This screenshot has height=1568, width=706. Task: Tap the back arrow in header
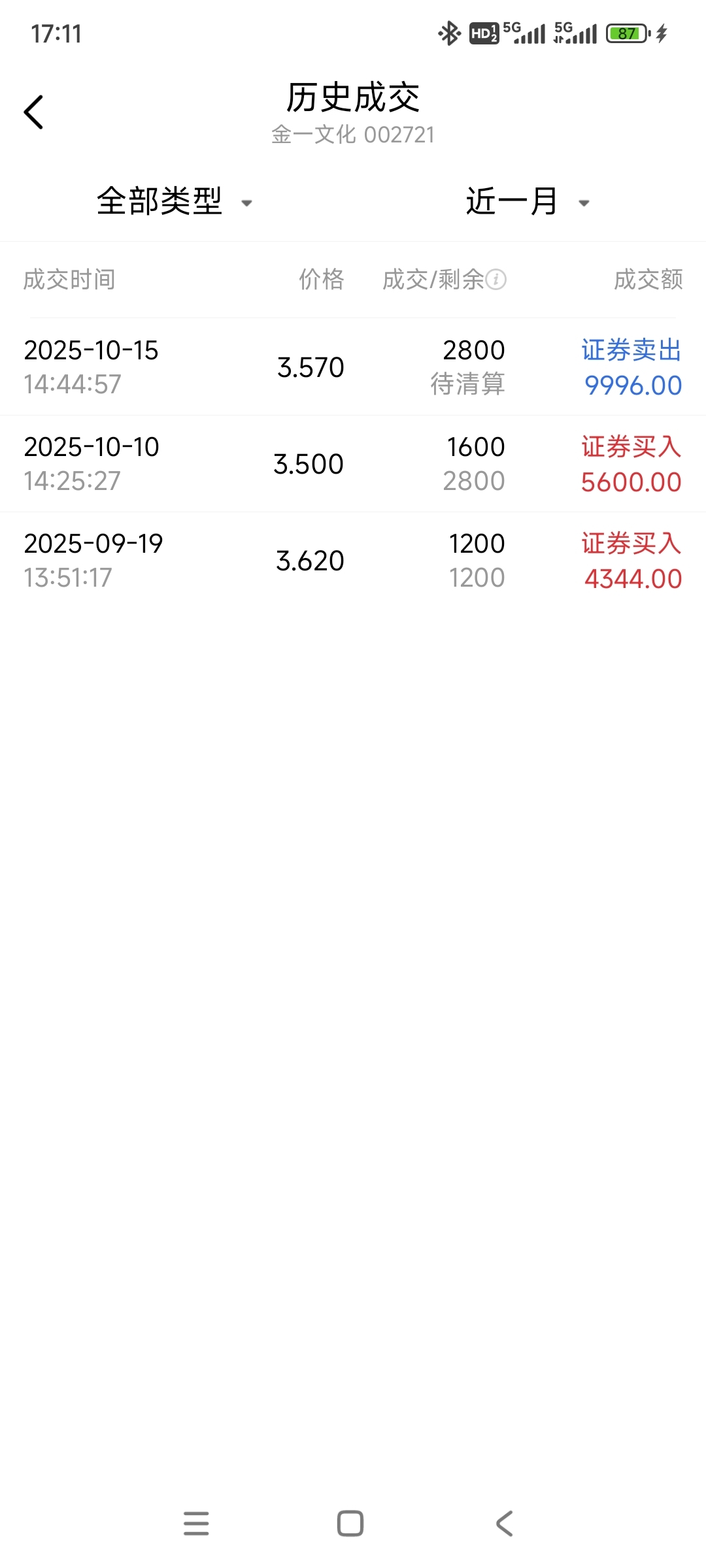(x=34, y=112)
